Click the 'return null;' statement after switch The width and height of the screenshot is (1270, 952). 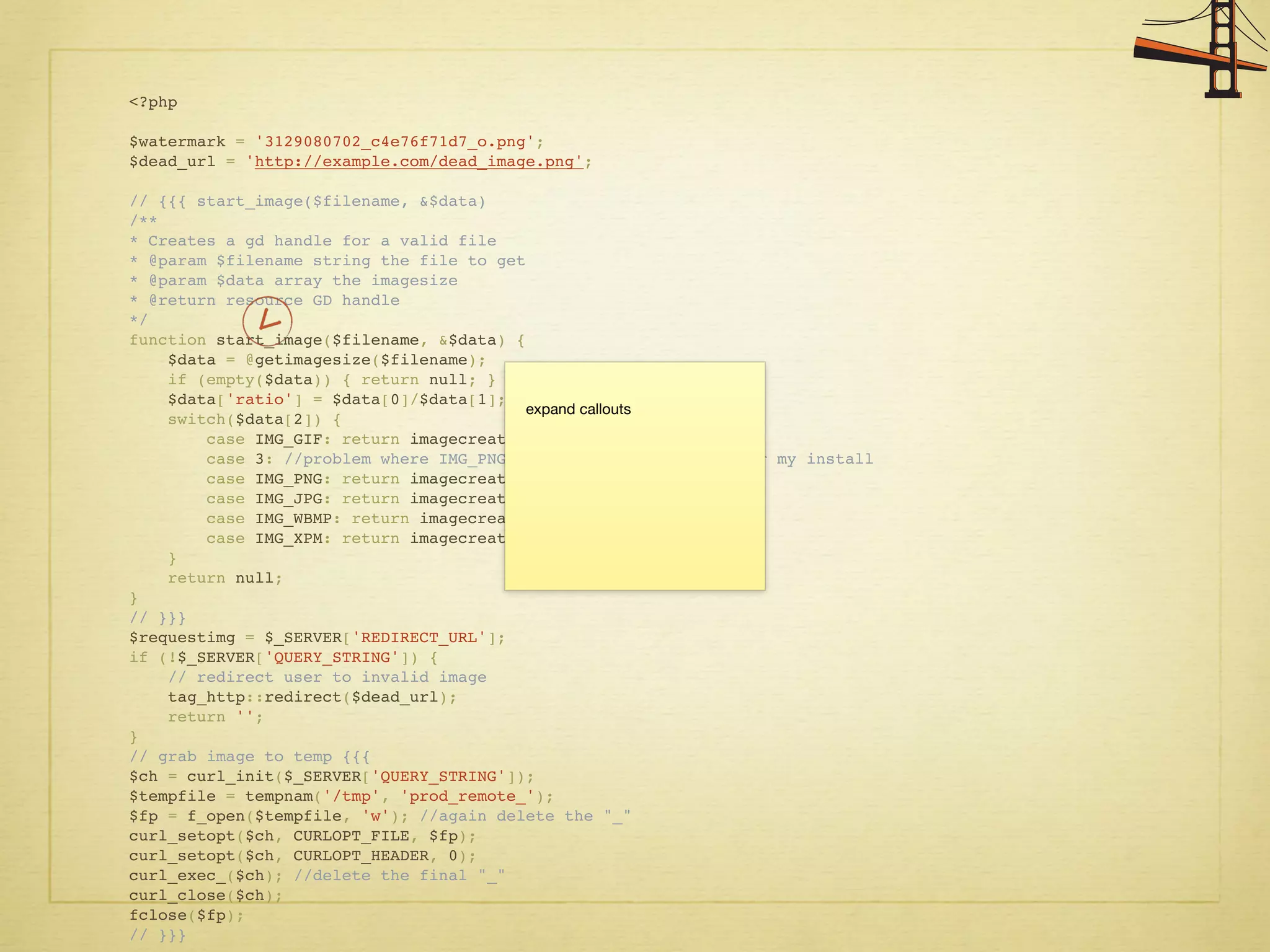pos(225,578)
